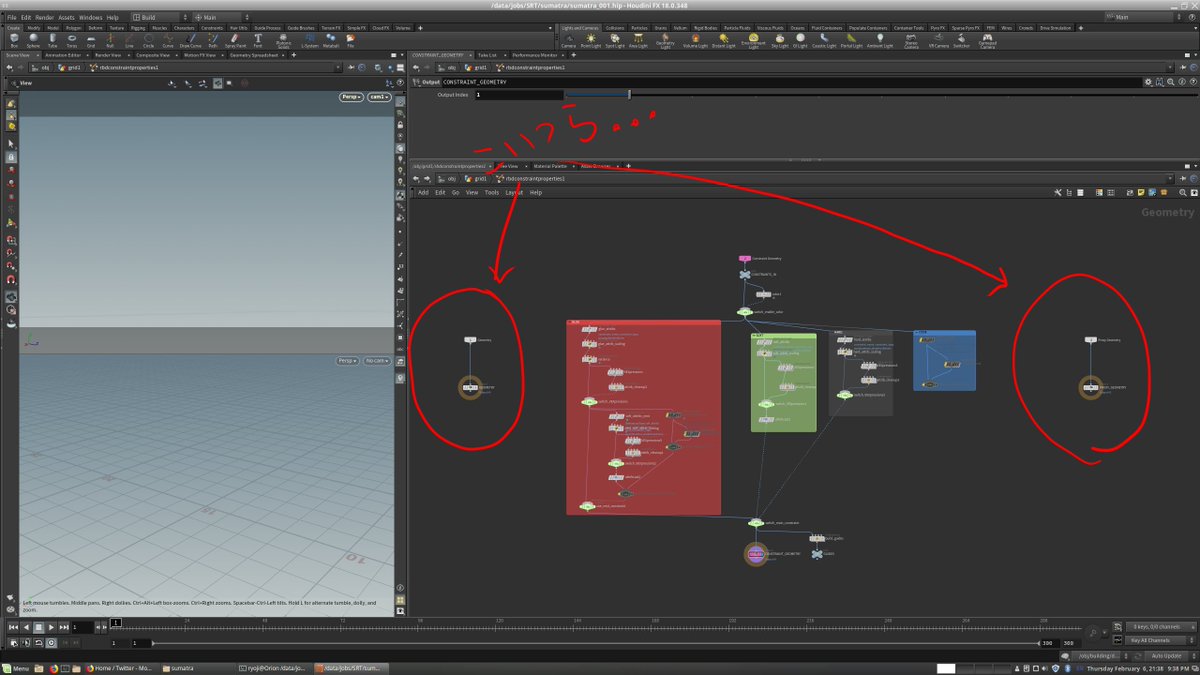Open the Layout menu in the network editor
Image resolution: width=1200 pixels, height=675 pixels.
tap(514, 192)
